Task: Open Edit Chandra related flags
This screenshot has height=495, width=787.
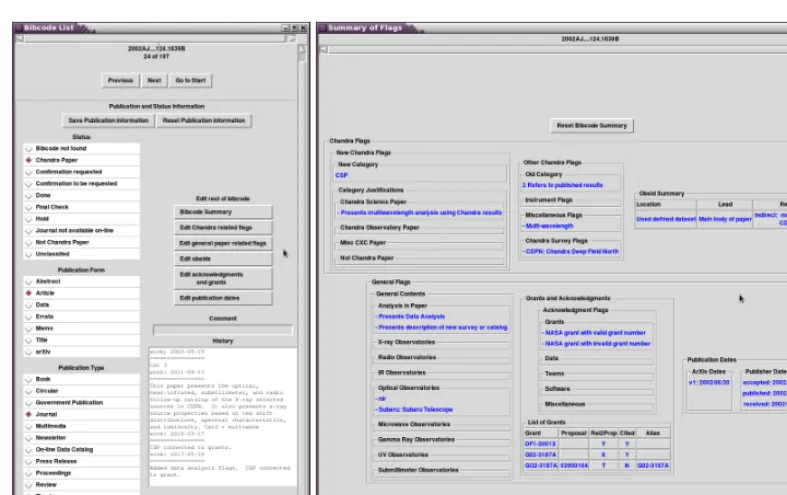Action: coord(223,227)
